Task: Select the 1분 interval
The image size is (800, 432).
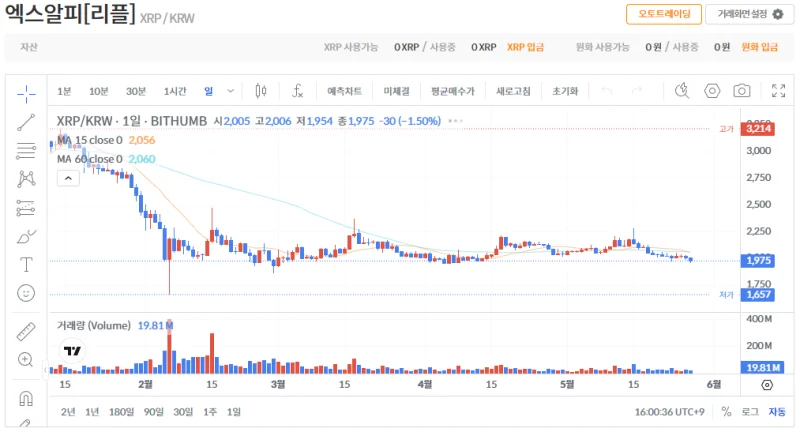Action: point(64,91)
